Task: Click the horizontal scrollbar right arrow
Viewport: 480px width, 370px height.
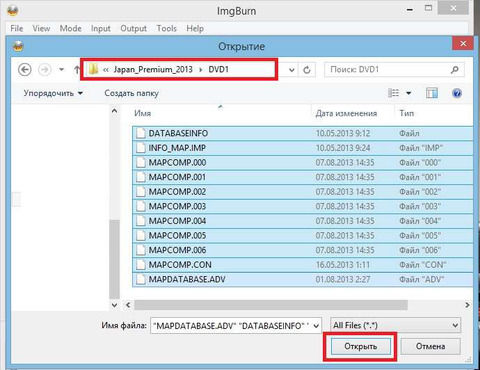Action: [467, 305]
